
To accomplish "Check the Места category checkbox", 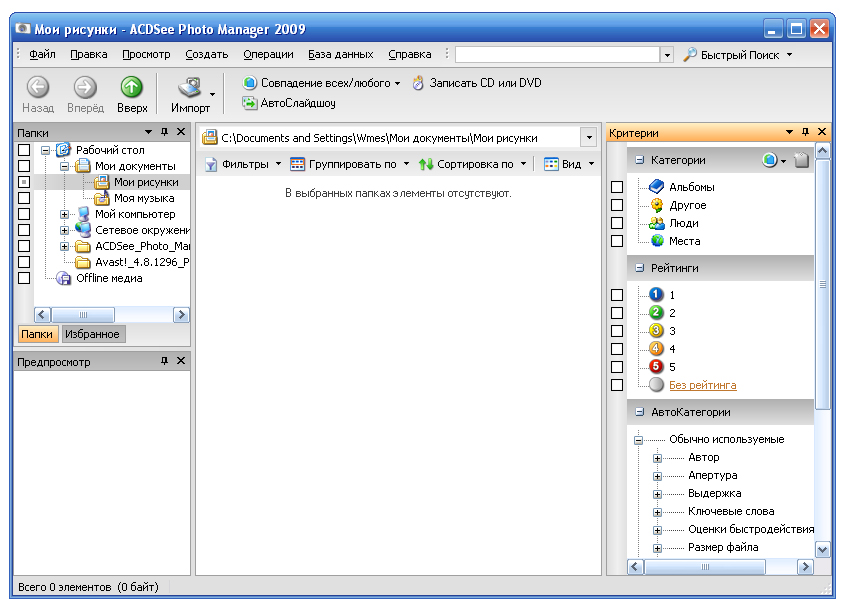I will [x=617, y=241].
